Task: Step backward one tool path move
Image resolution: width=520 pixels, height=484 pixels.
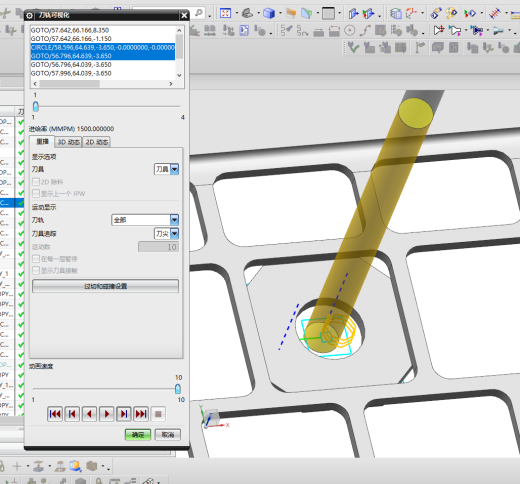Action: [72, 414]
